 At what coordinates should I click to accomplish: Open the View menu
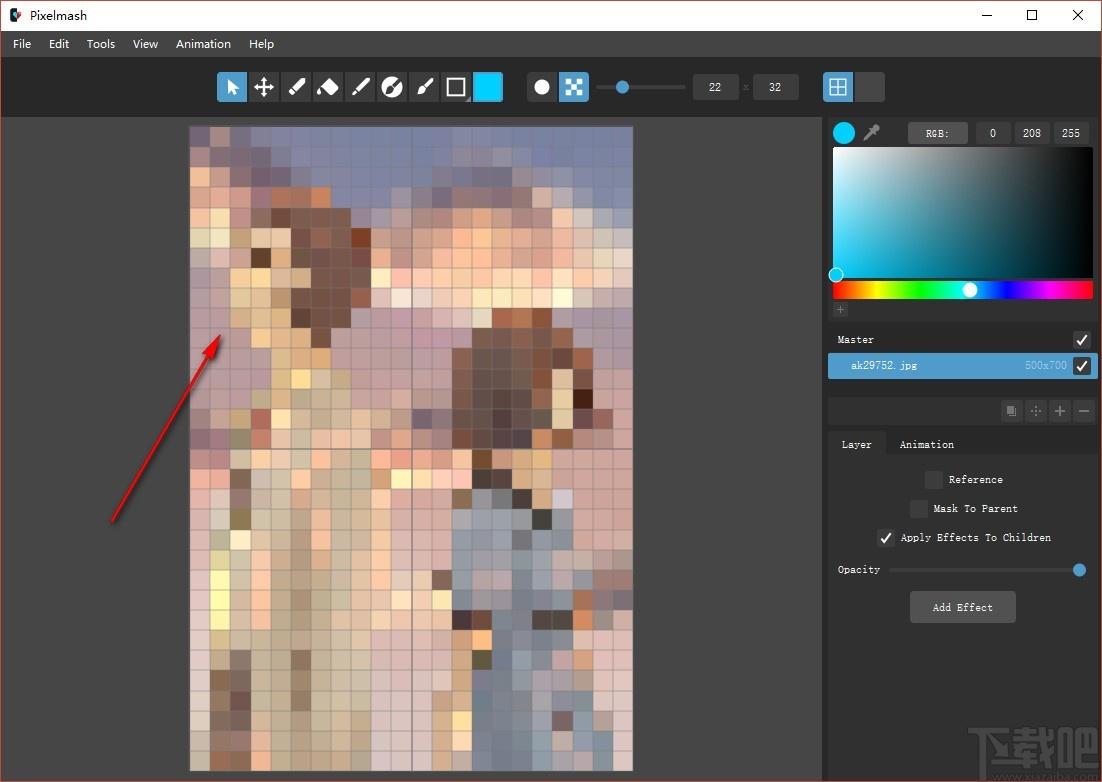(145, 44)
